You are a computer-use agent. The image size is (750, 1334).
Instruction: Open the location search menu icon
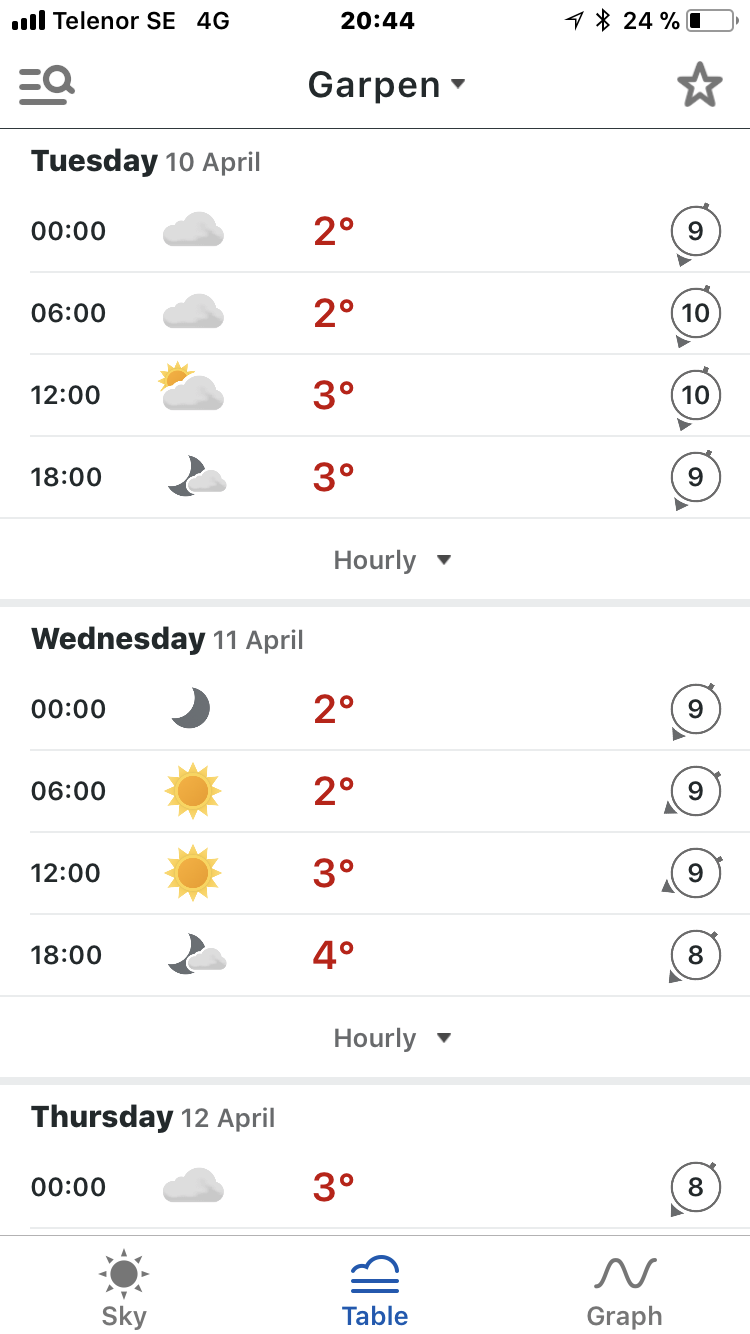[47, 85]
